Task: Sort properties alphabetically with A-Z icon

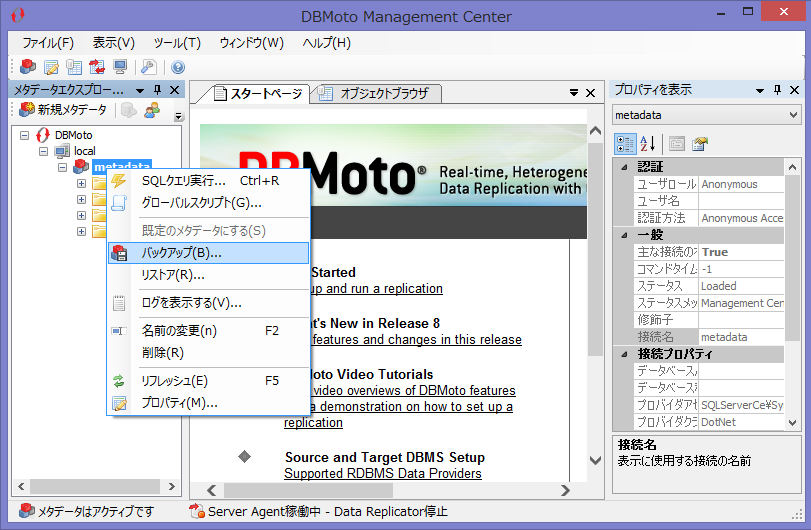Action: pyautogui.click(x=648, y=143)
